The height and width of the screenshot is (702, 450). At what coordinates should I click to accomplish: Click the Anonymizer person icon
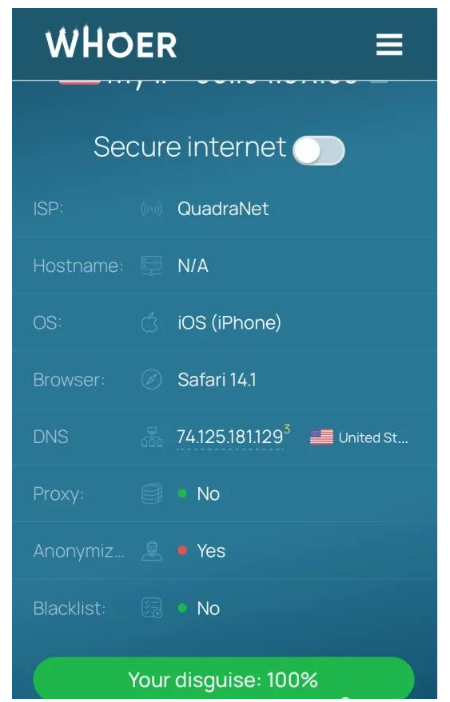pos(151,551)
